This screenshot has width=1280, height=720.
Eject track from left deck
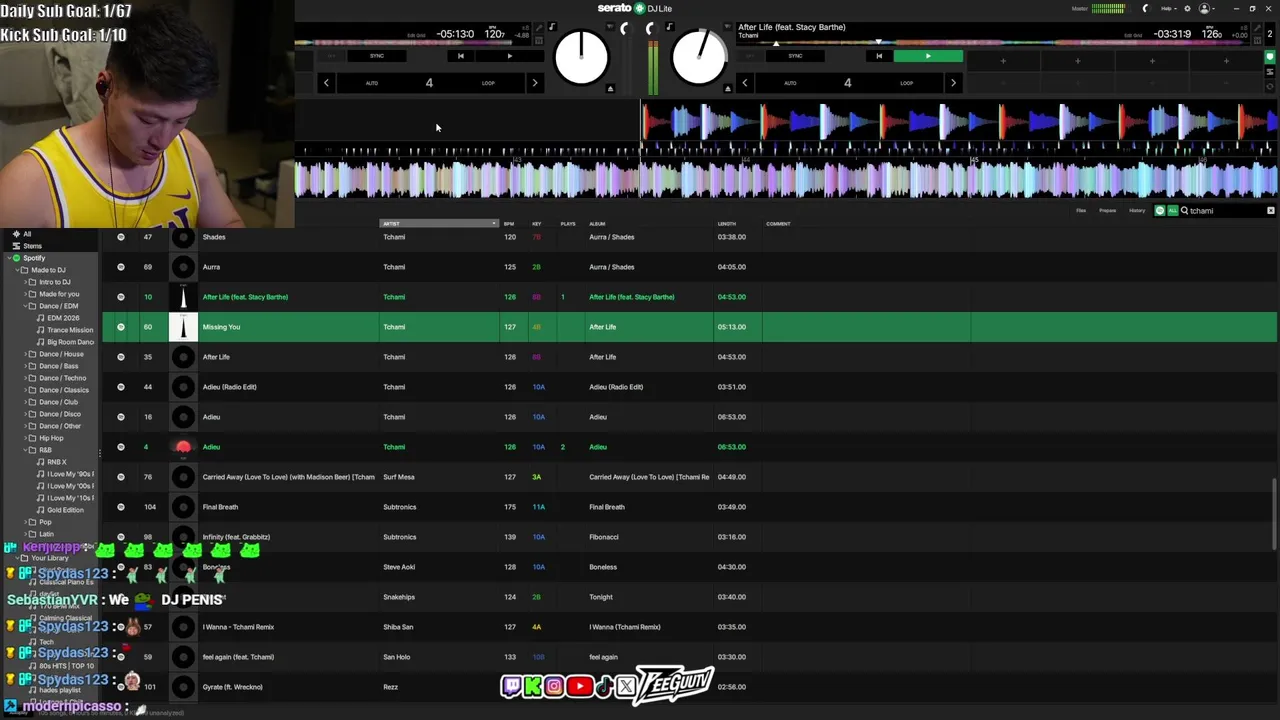point(610,89)
